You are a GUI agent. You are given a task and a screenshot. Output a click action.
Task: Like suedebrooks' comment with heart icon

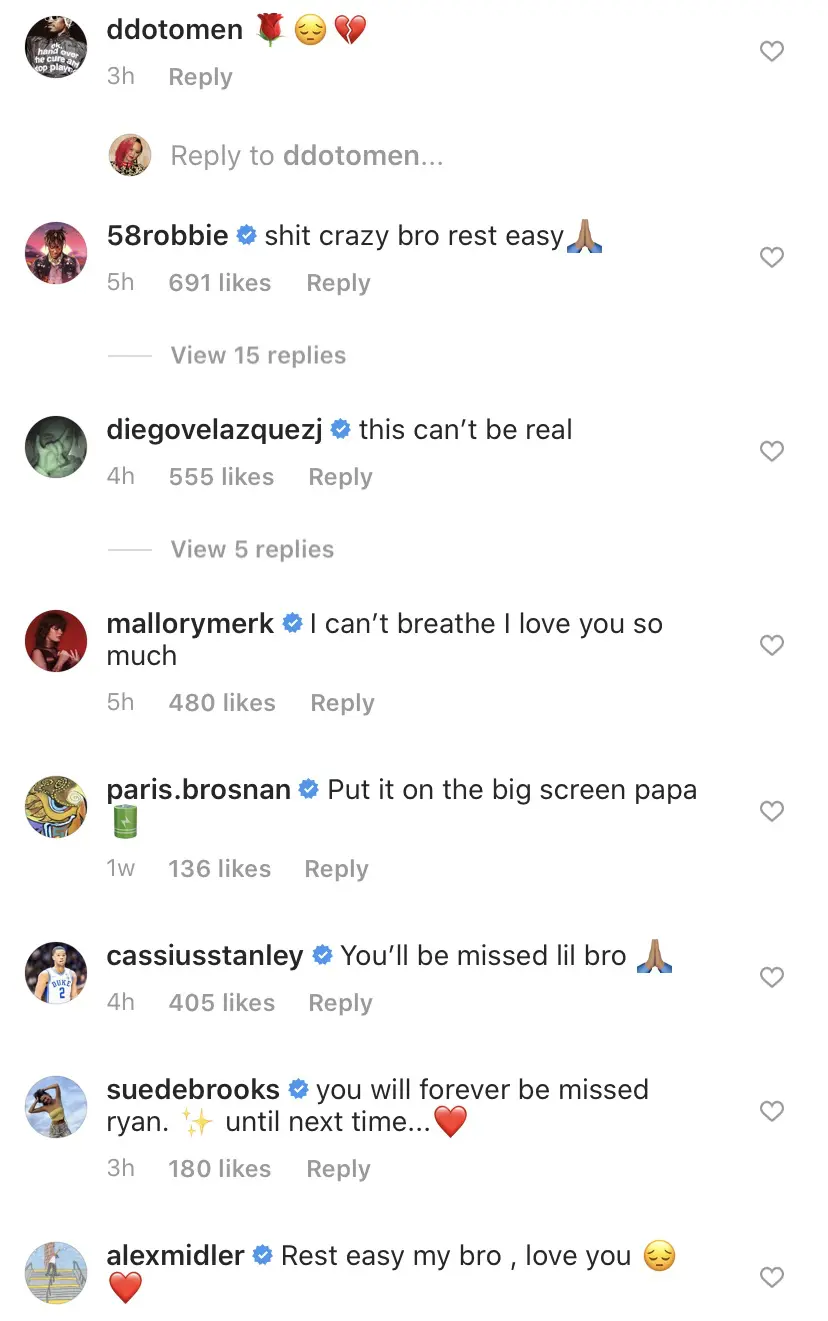[x=772, y=1111]
